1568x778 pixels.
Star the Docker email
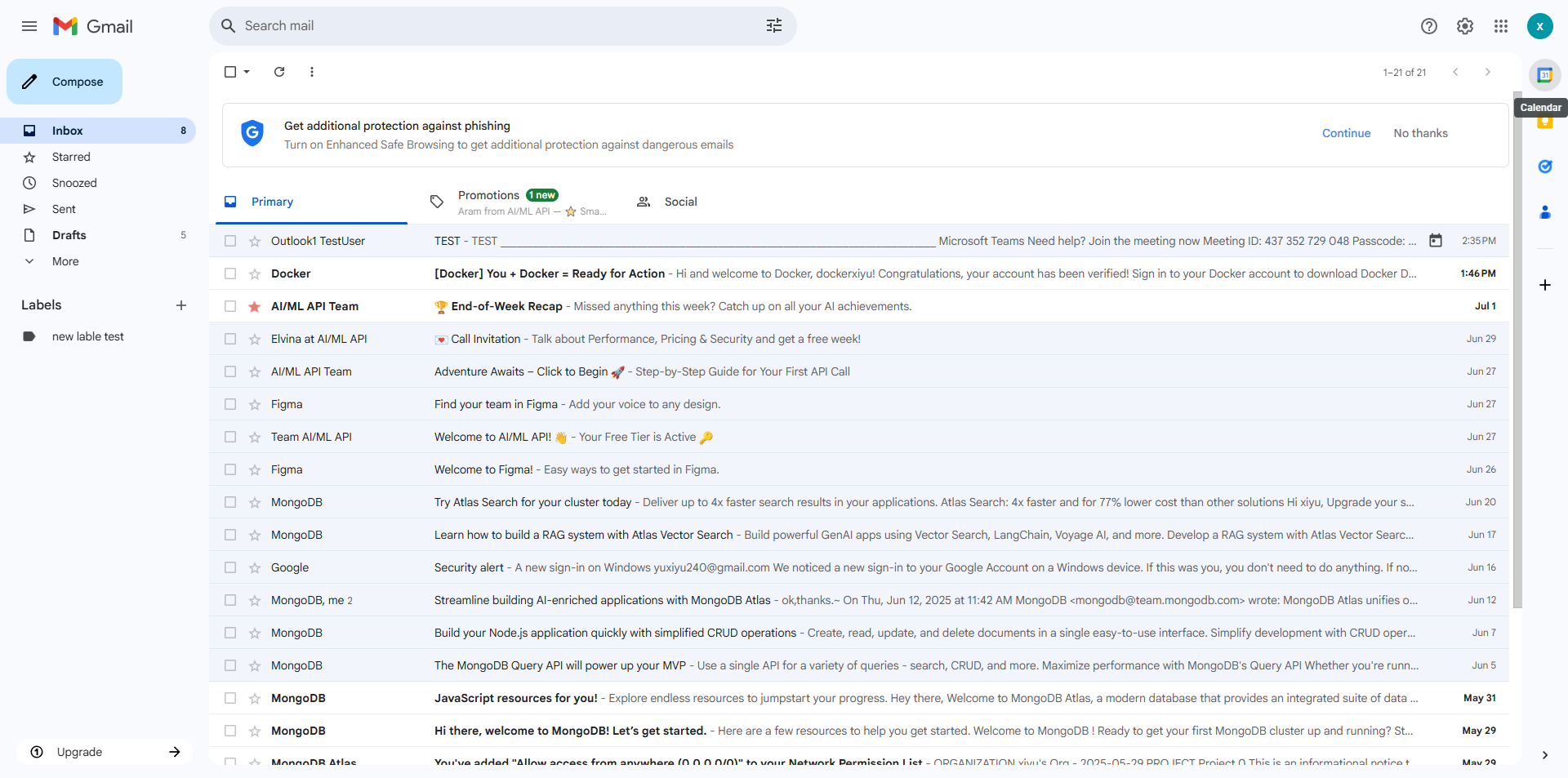[255, 273]
